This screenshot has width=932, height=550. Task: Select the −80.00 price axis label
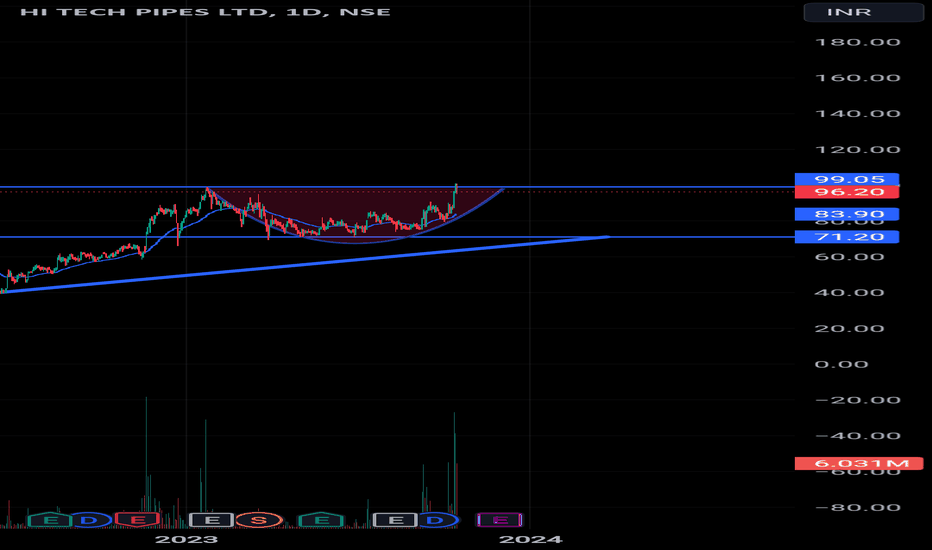pyautogui.click(x=858, y=507)
